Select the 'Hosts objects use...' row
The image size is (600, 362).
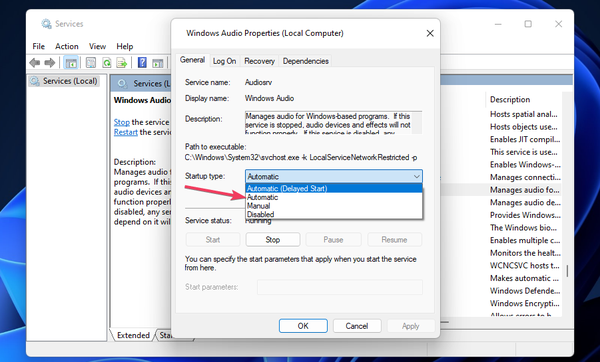523,127
